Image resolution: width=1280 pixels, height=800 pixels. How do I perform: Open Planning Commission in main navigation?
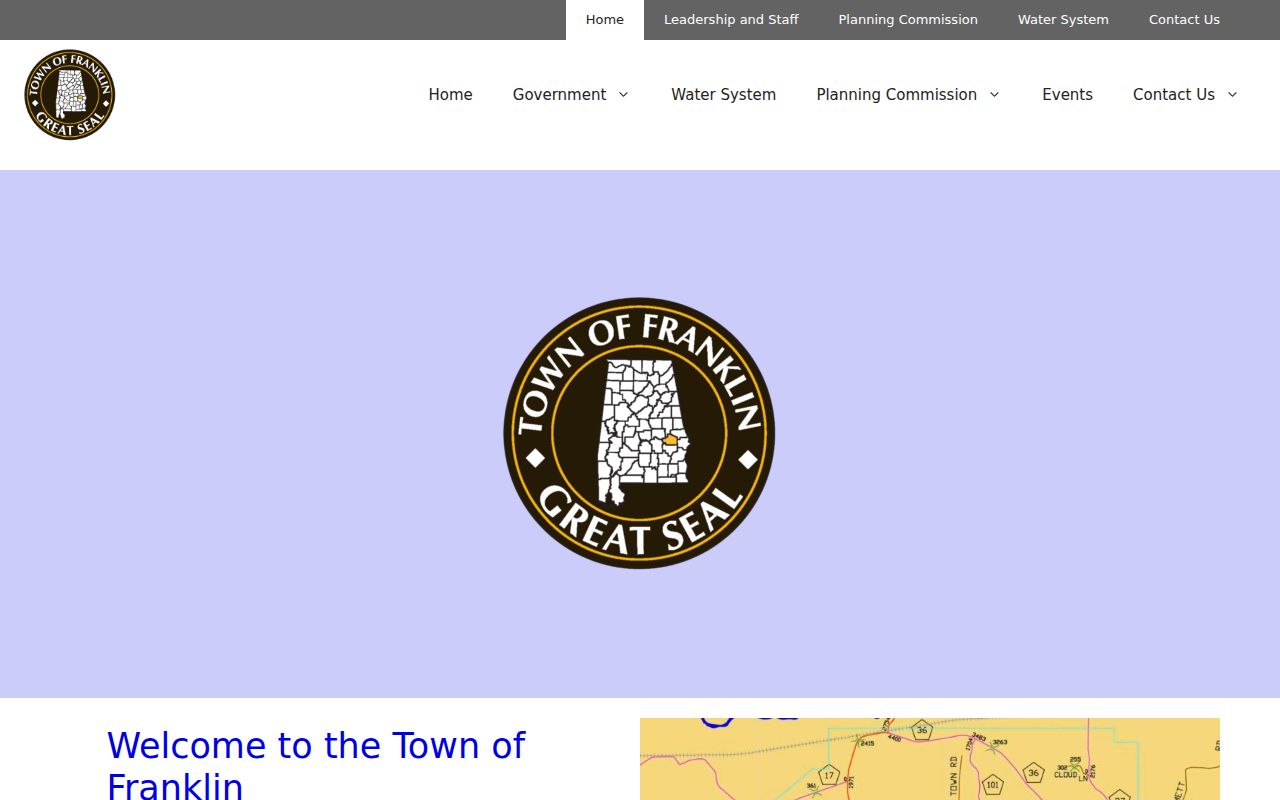point(896,94)
